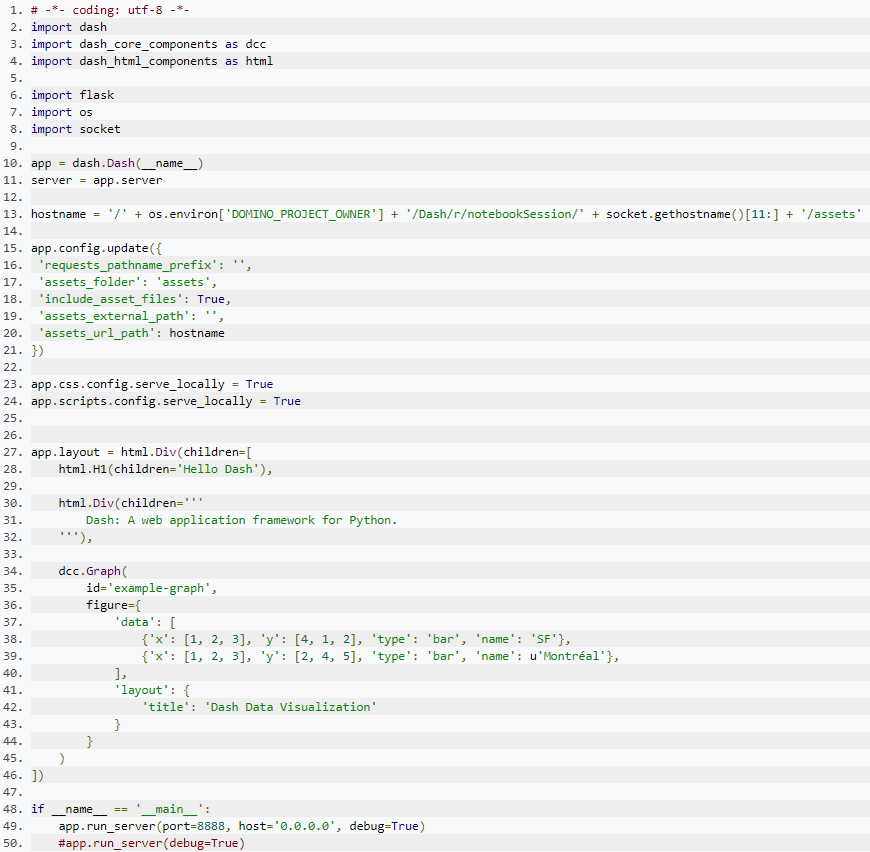Click 'app.config.update({' on line 15
Image resolution: width=870 pixels, height=852 pixels.
pos(97,248)
